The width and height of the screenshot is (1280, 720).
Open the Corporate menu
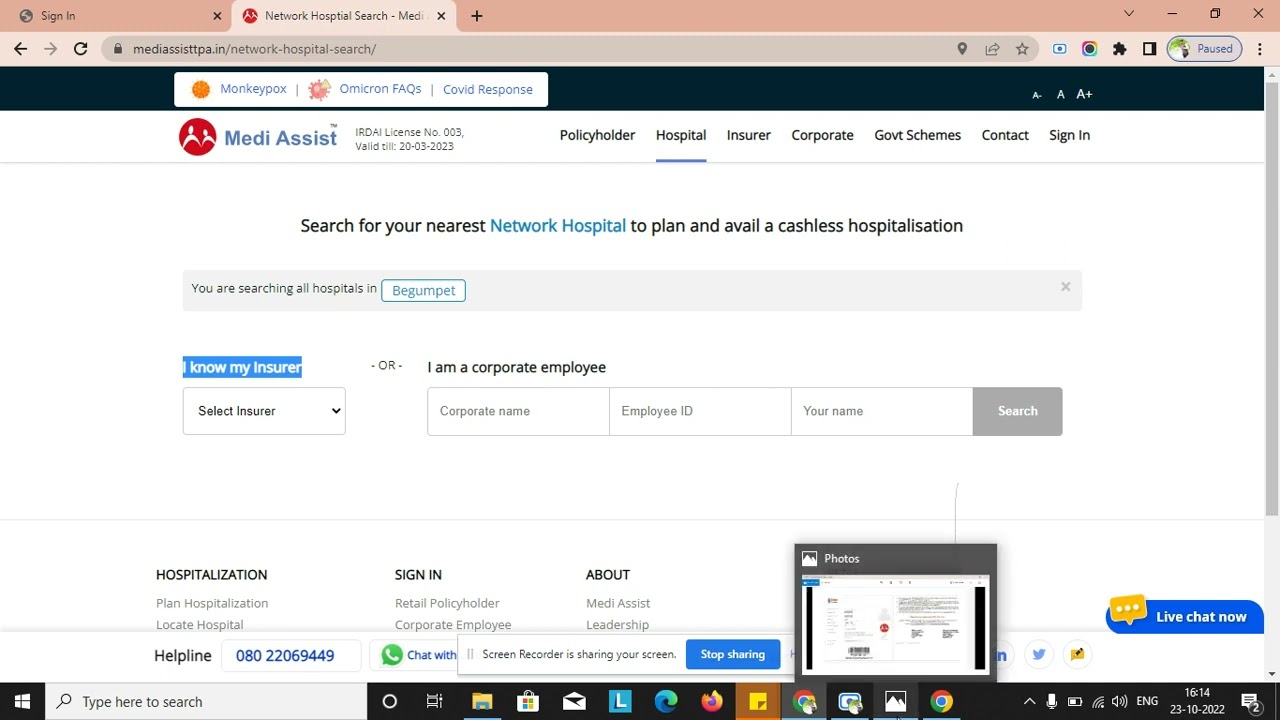click(822, 135)
